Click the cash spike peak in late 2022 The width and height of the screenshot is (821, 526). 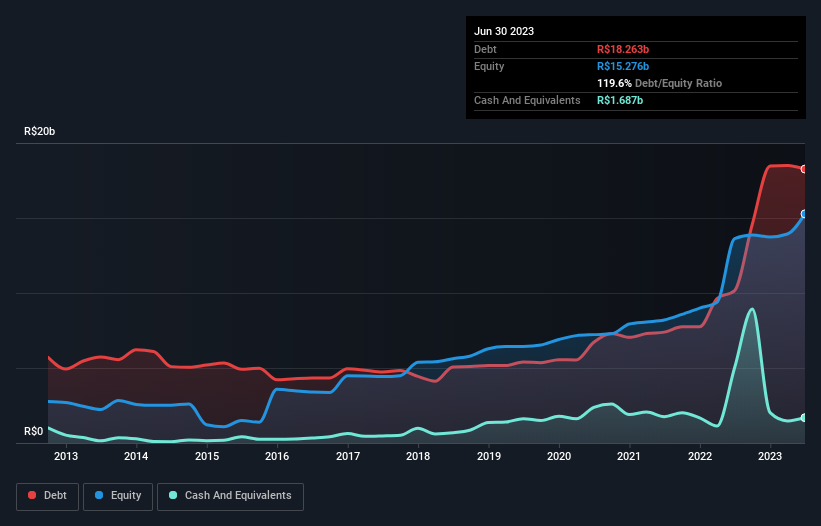[752, 309]
